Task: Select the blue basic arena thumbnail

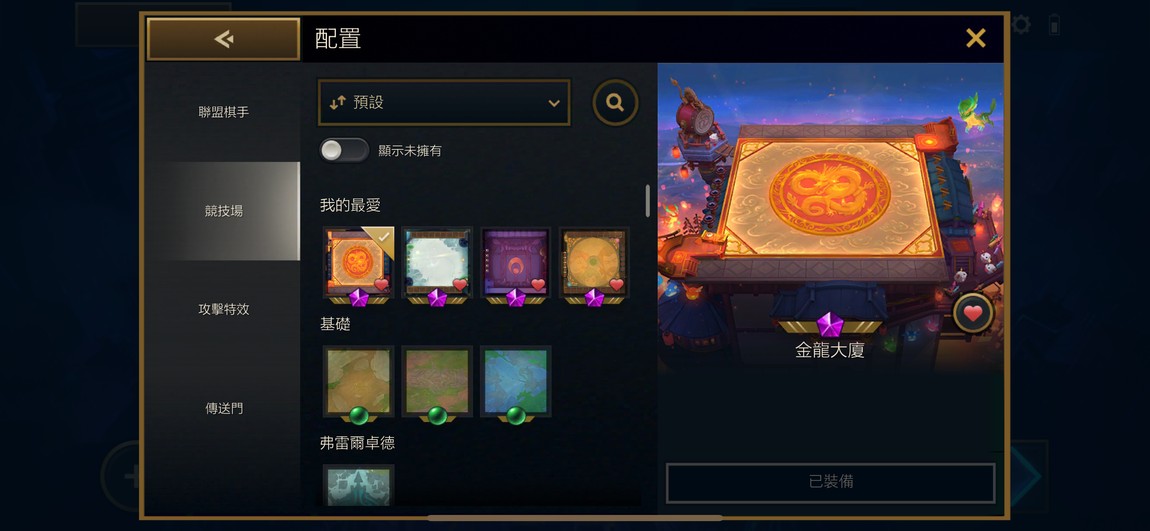Action: click(516, 381)
